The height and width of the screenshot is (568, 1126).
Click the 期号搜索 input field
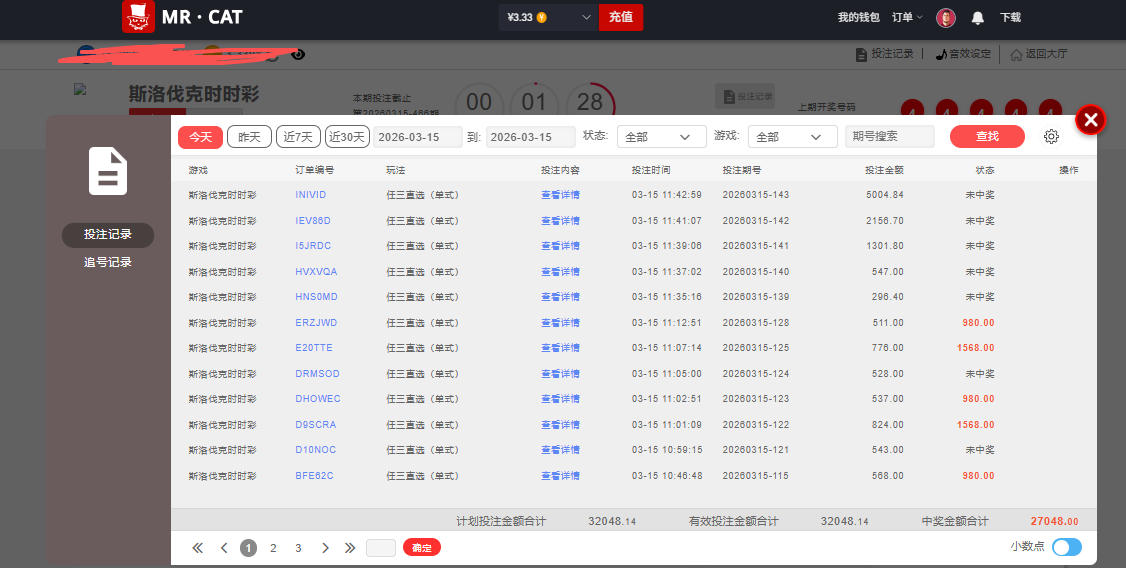pos(889,137)
